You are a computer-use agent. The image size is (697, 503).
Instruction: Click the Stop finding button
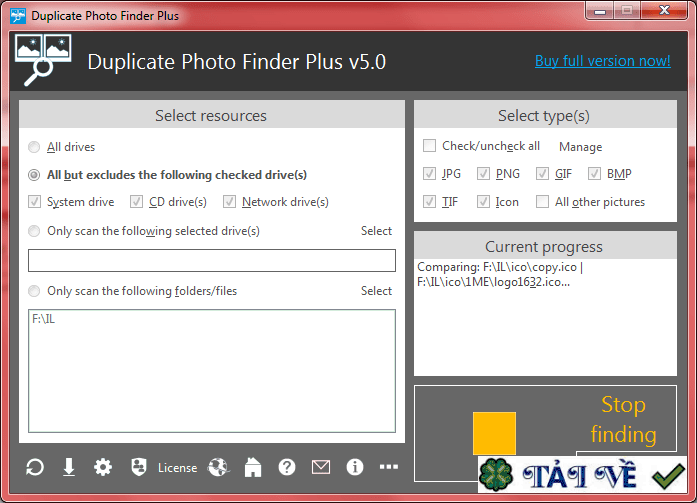tap(545, 433)
